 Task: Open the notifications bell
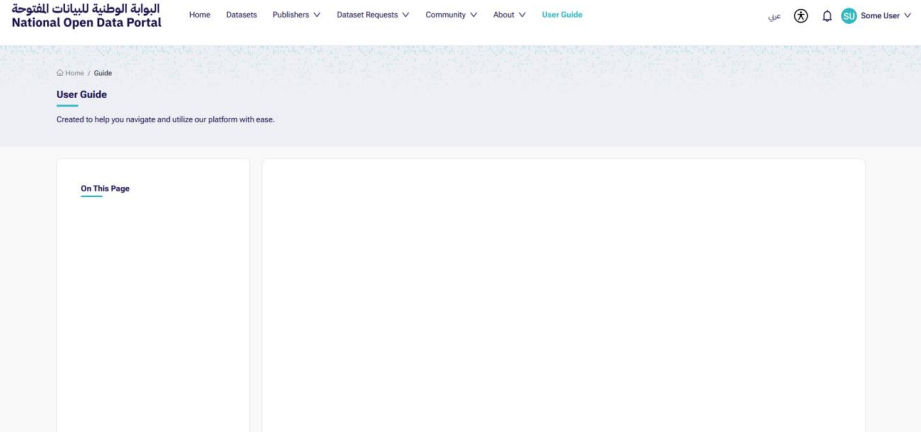pos(826,15)
